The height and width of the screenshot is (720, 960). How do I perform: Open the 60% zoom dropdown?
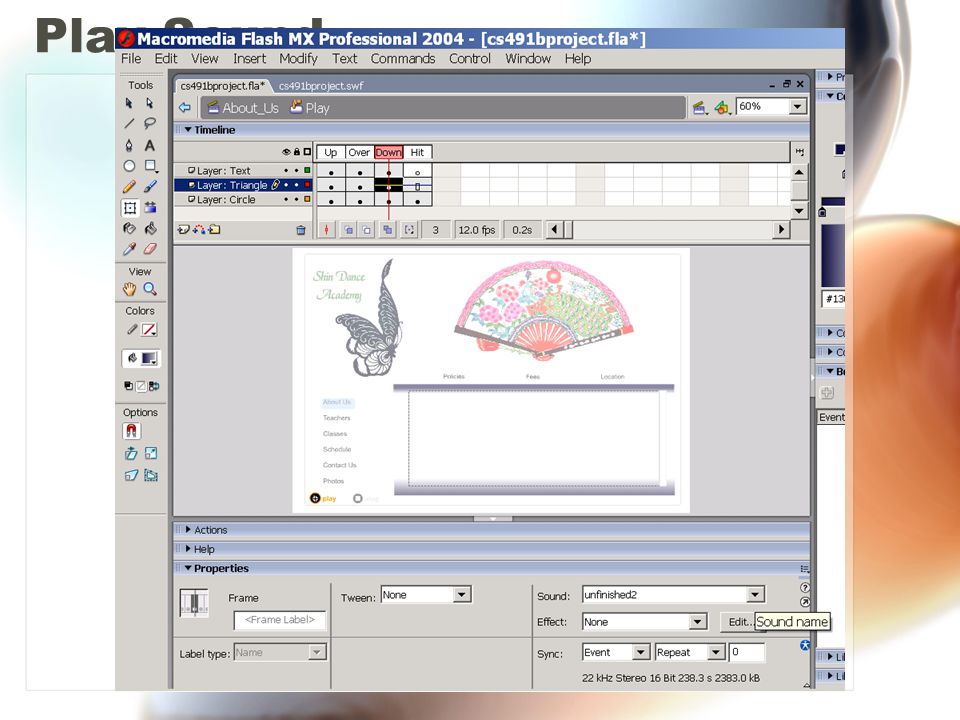(x=797, y=107)
